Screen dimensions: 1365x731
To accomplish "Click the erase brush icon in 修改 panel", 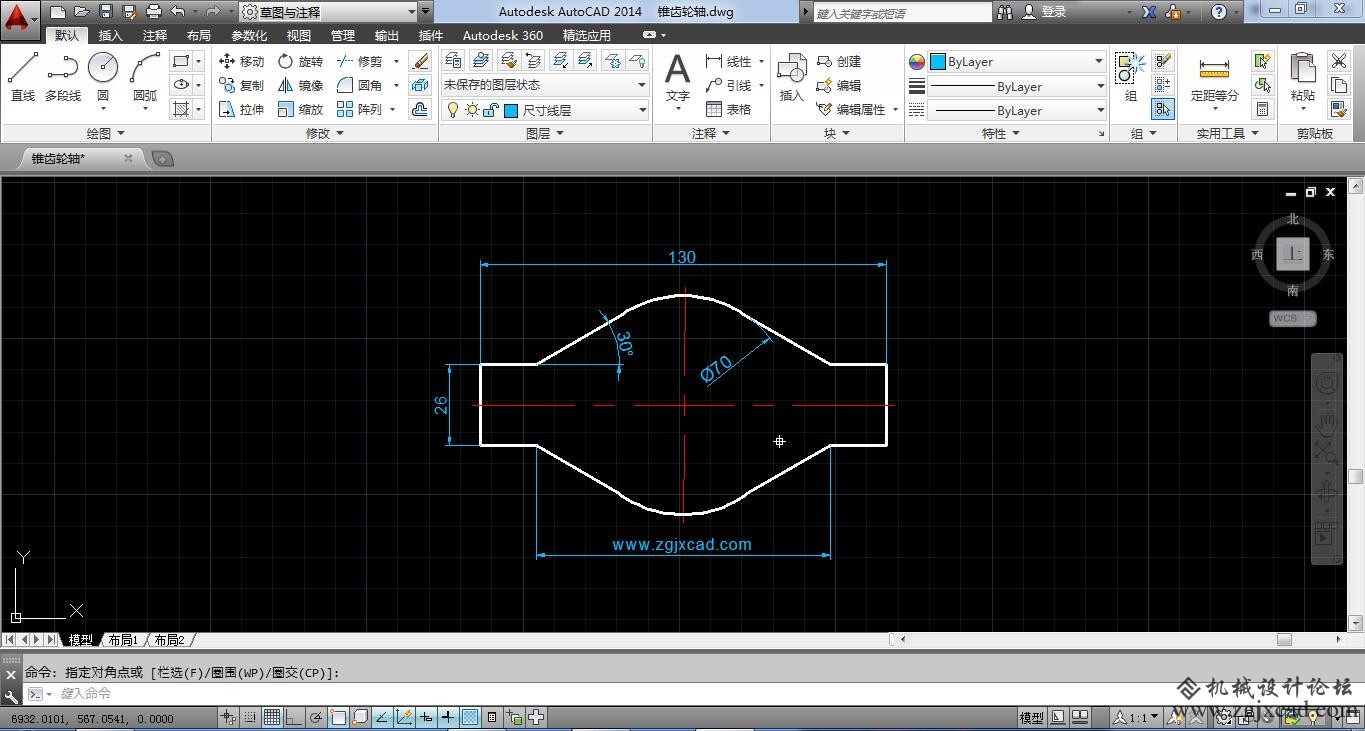I will tap(420, 61).
